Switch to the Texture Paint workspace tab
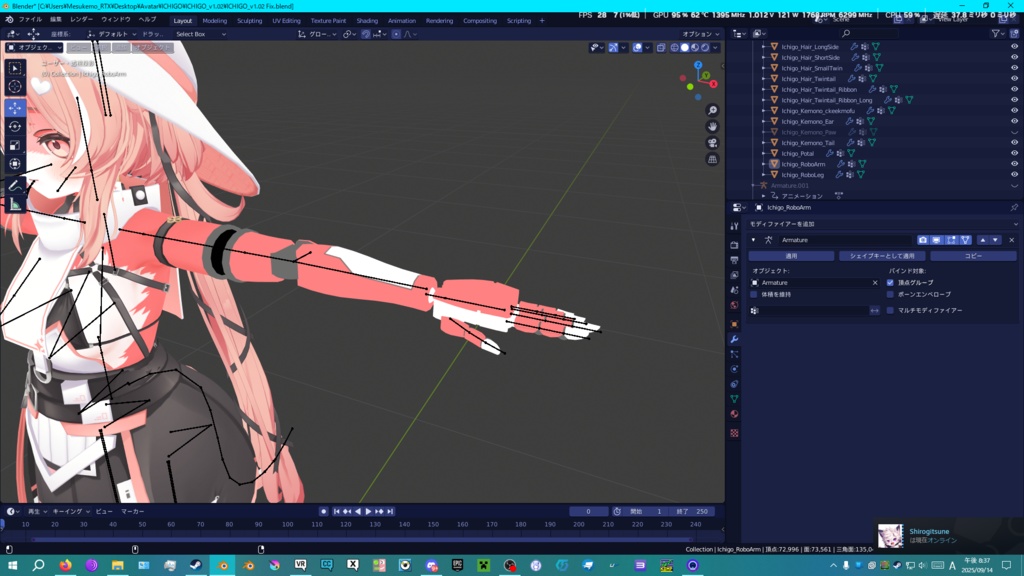The height and width of the screenshot is (576, 1024). pos(328,21)
